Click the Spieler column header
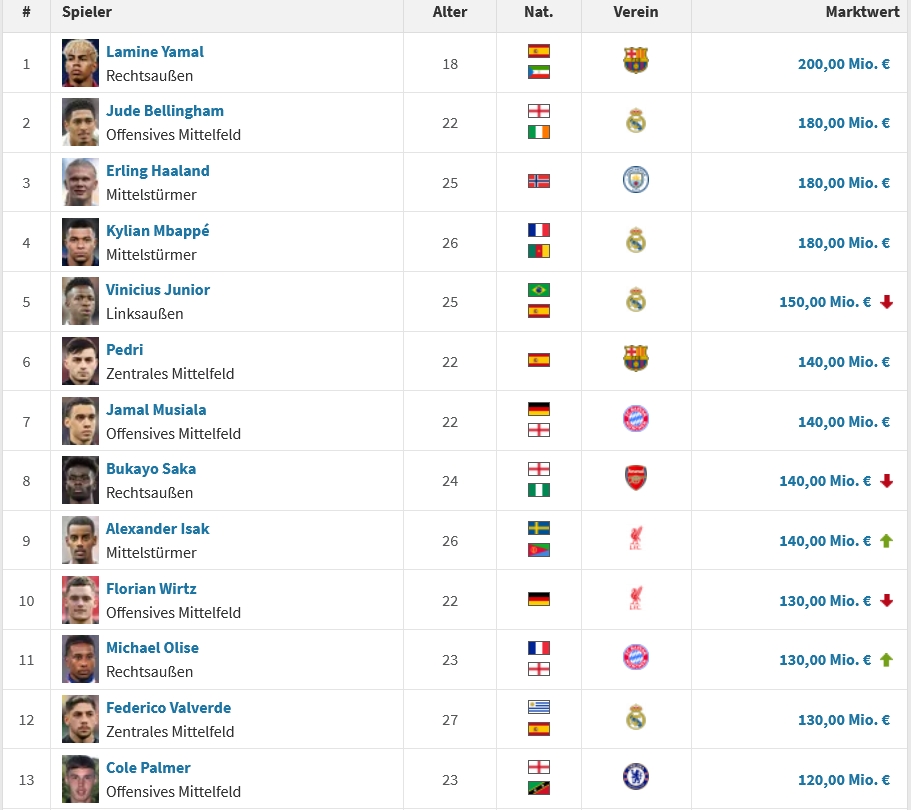 pos(87,12)
